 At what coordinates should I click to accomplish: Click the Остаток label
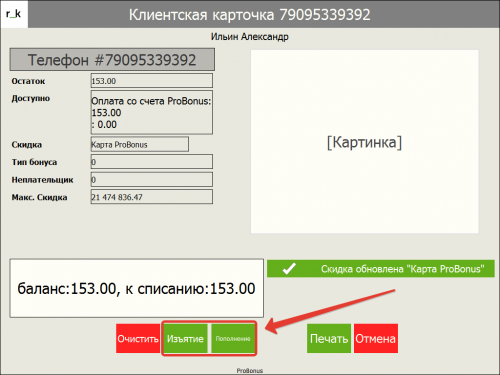pos(28,81)
